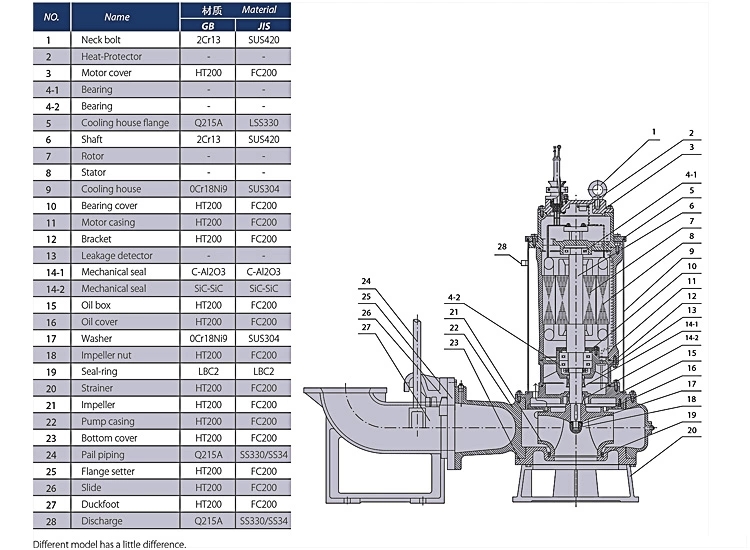Select Q215A material for Cooling house flange
The height and width of the screenshot is (550, 750).
[x=209, y=123]
